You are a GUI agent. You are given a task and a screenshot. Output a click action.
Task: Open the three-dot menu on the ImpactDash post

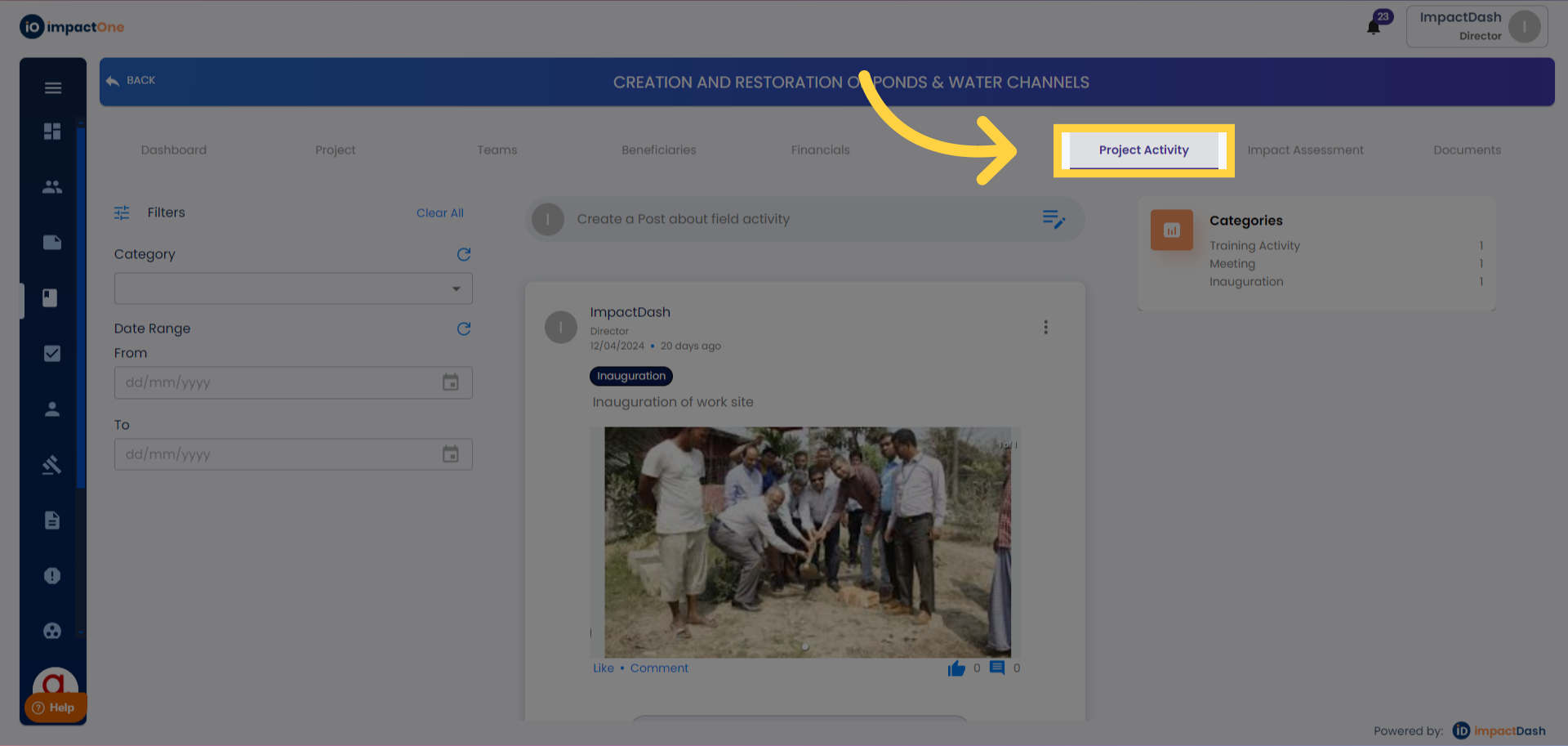1045,328
